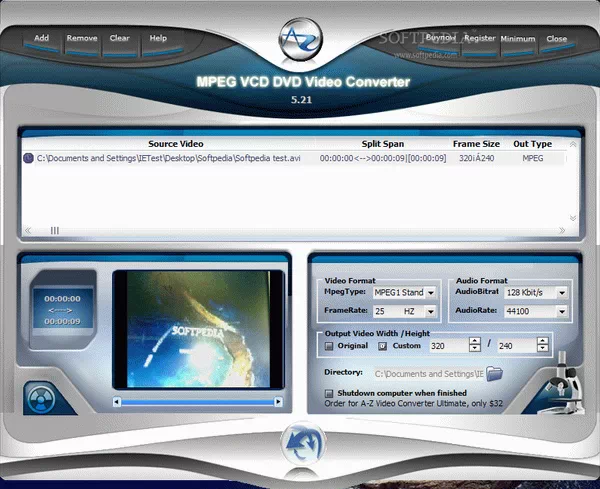Image resolution: width=600 pixels, height=489 pixels.
Task: Click the custom width 320 input field
Action: pos(440,346)
